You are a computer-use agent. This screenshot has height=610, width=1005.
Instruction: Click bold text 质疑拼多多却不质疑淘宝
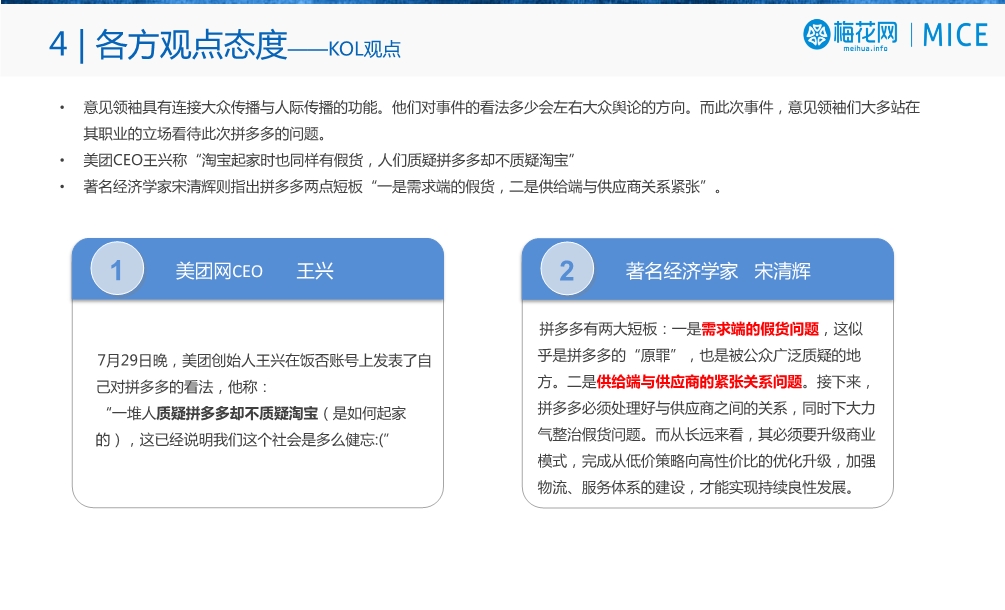click(x=237, y=413)
